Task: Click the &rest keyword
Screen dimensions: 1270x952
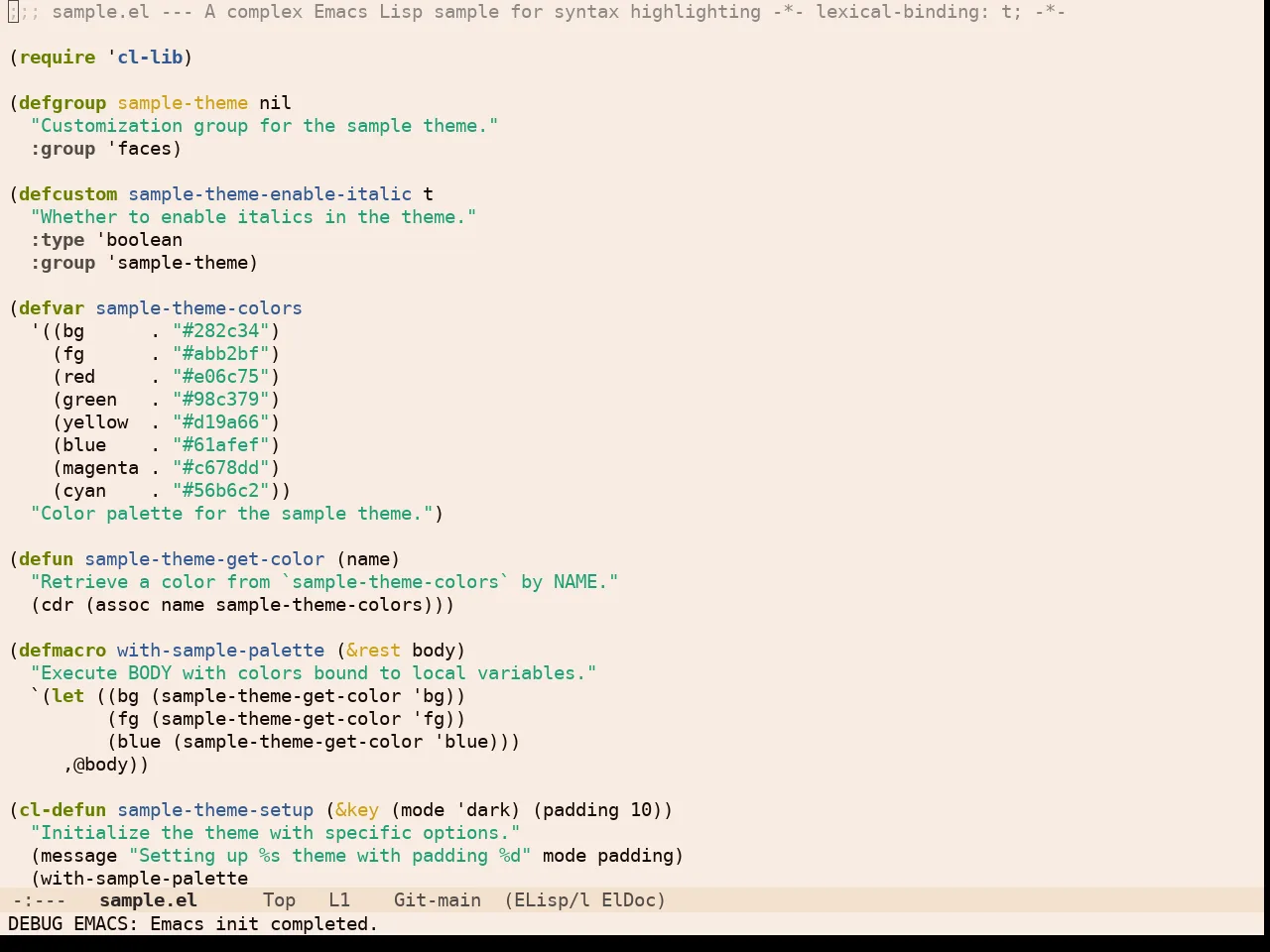Action: point(373,651)
